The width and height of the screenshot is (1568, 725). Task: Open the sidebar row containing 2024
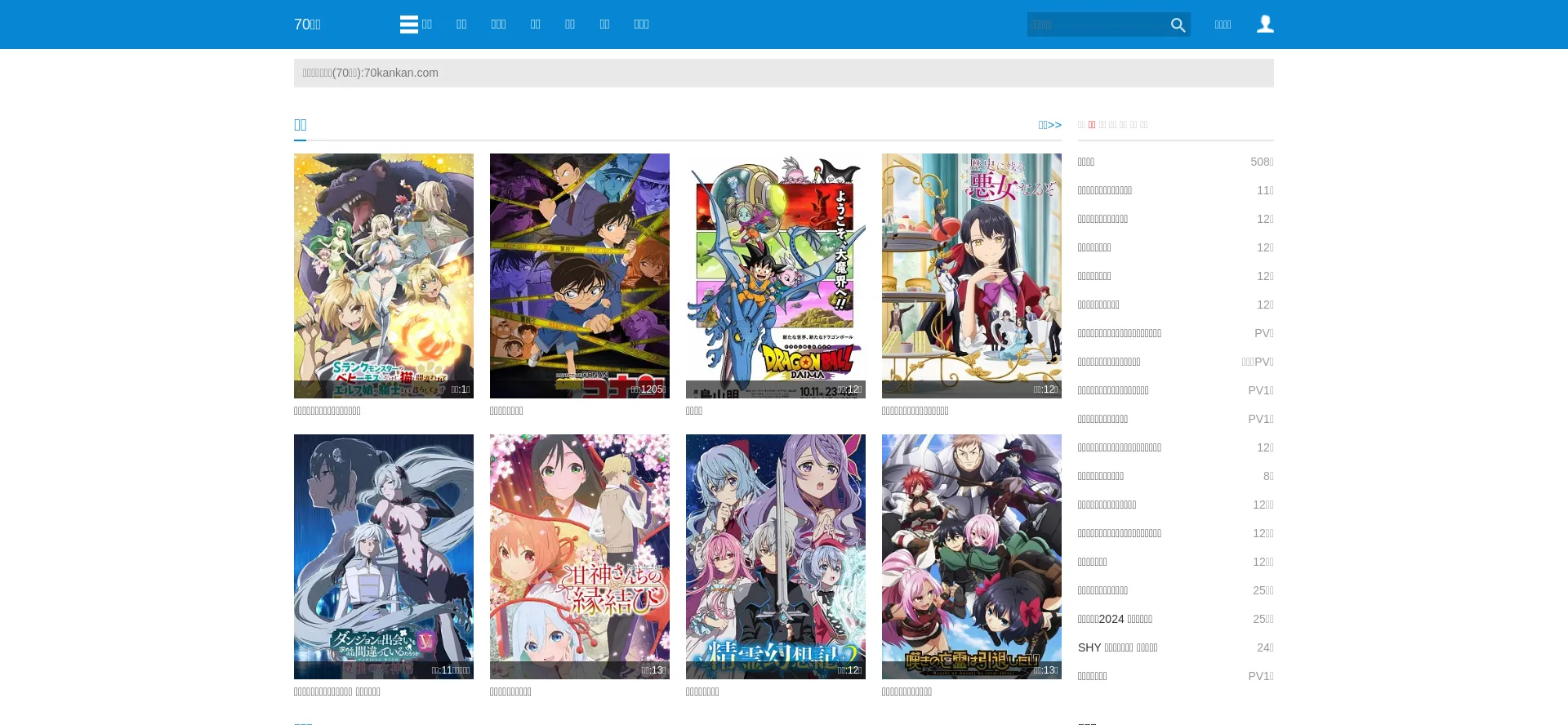coord(1176,619)
